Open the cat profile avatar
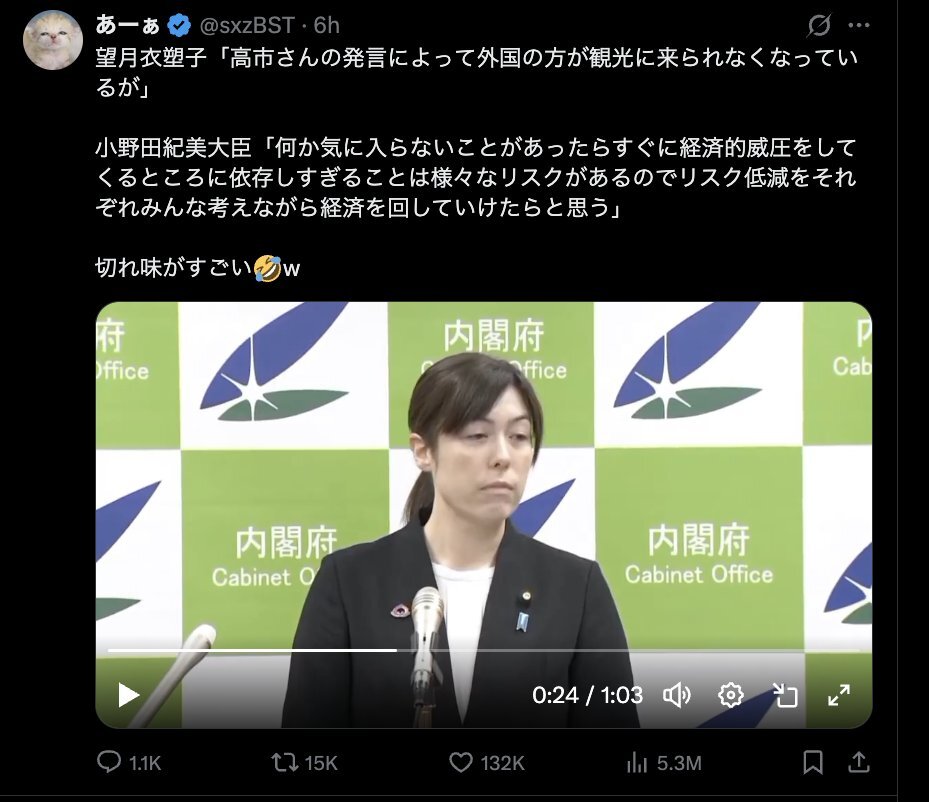The image size is (929, 802). pos(53,41)
